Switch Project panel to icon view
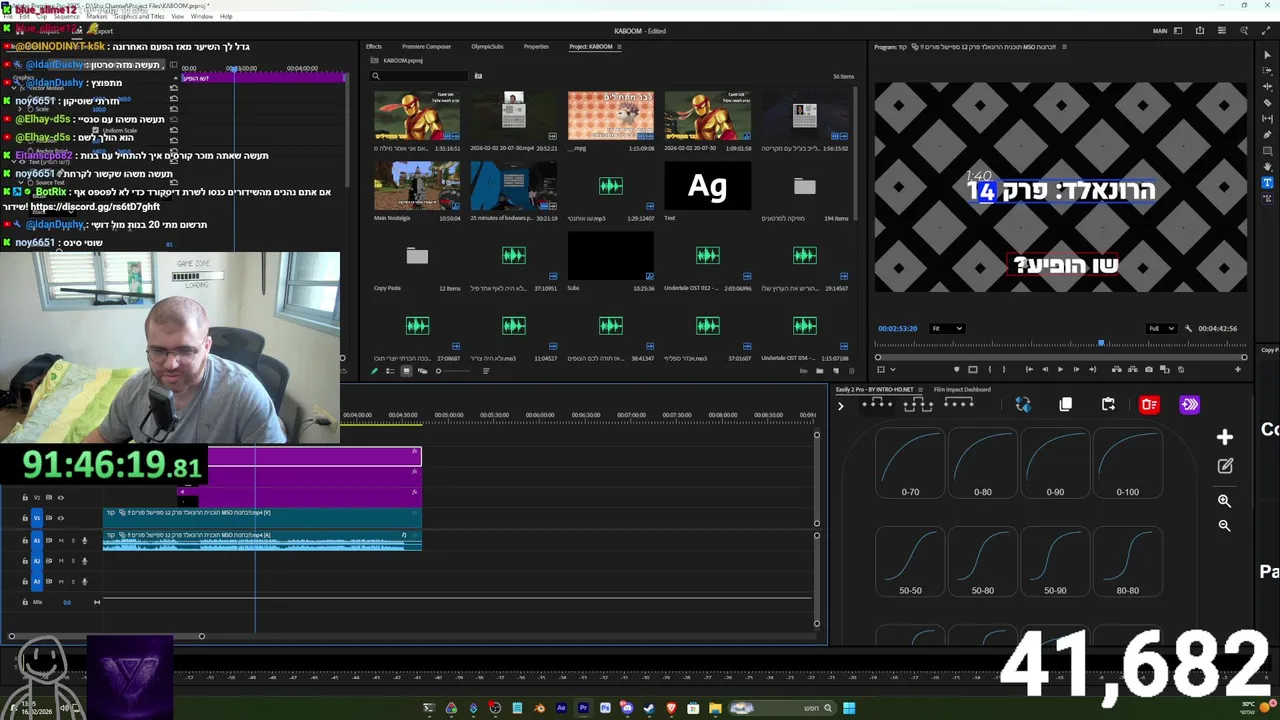Screen dimensions: 1280x720 coord(406,371)
